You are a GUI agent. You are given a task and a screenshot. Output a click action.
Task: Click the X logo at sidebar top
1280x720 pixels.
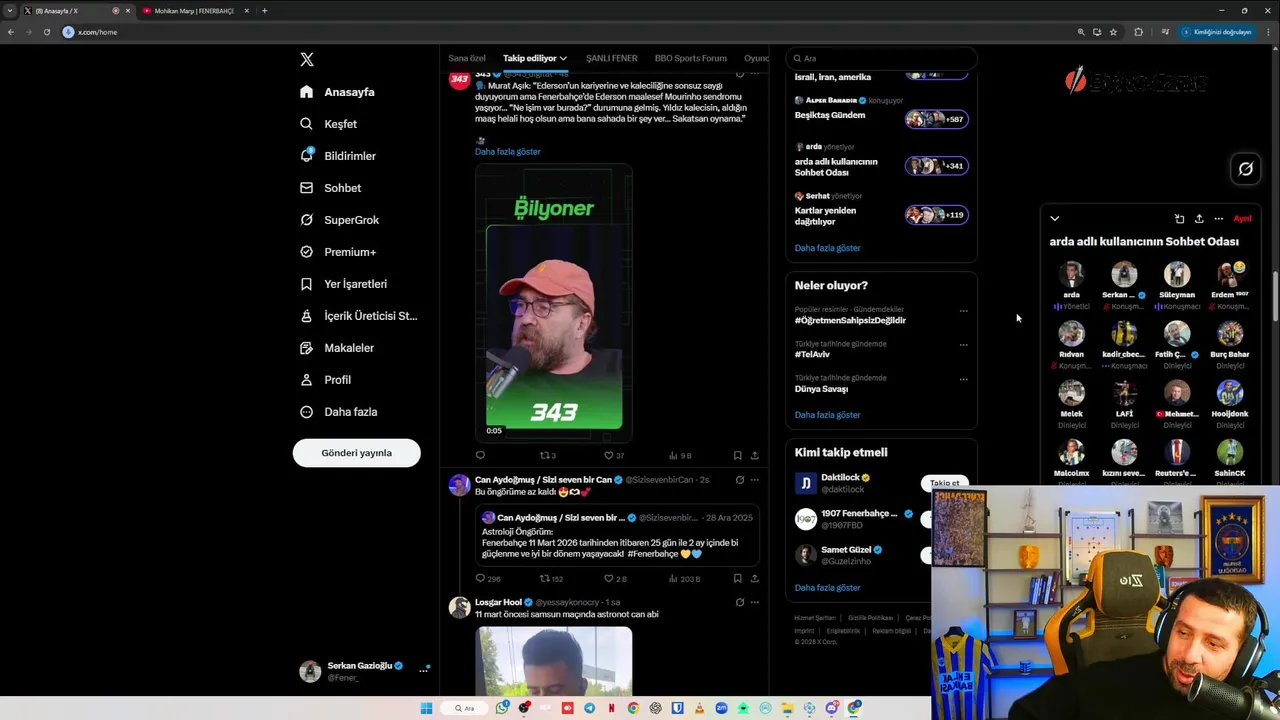(x=307, y=59)
